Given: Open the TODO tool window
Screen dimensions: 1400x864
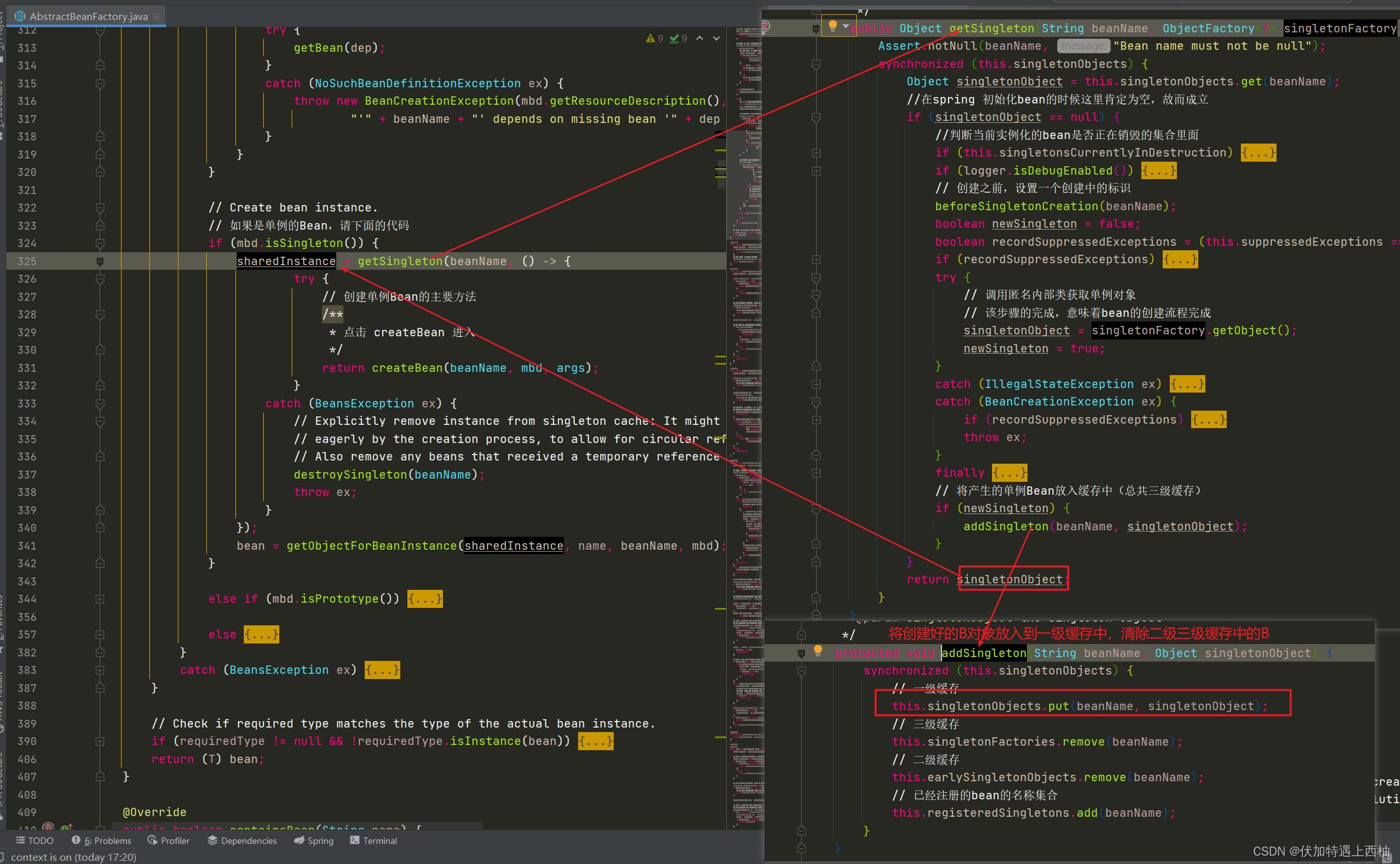Looking at the screenshot, I should click(35, 841).
